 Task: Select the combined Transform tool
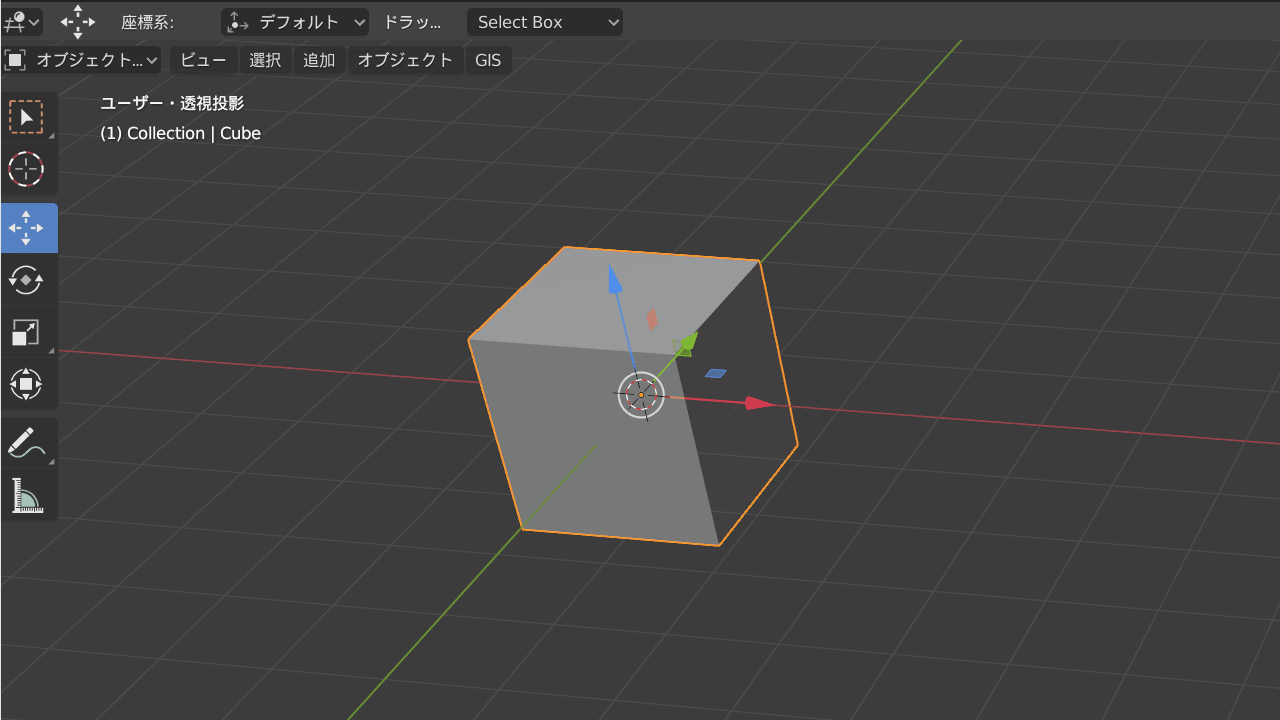pos(26,384)
